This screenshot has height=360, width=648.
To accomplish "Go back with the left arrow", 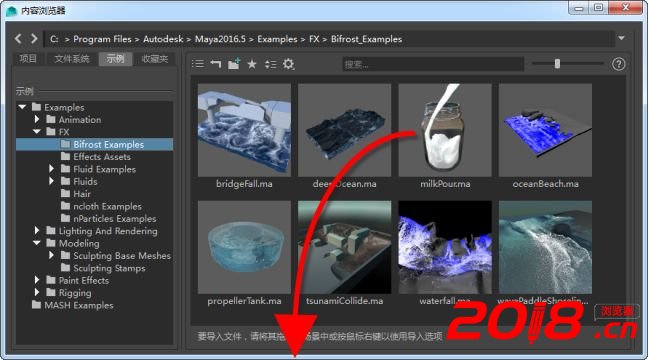I will [18, 39].
